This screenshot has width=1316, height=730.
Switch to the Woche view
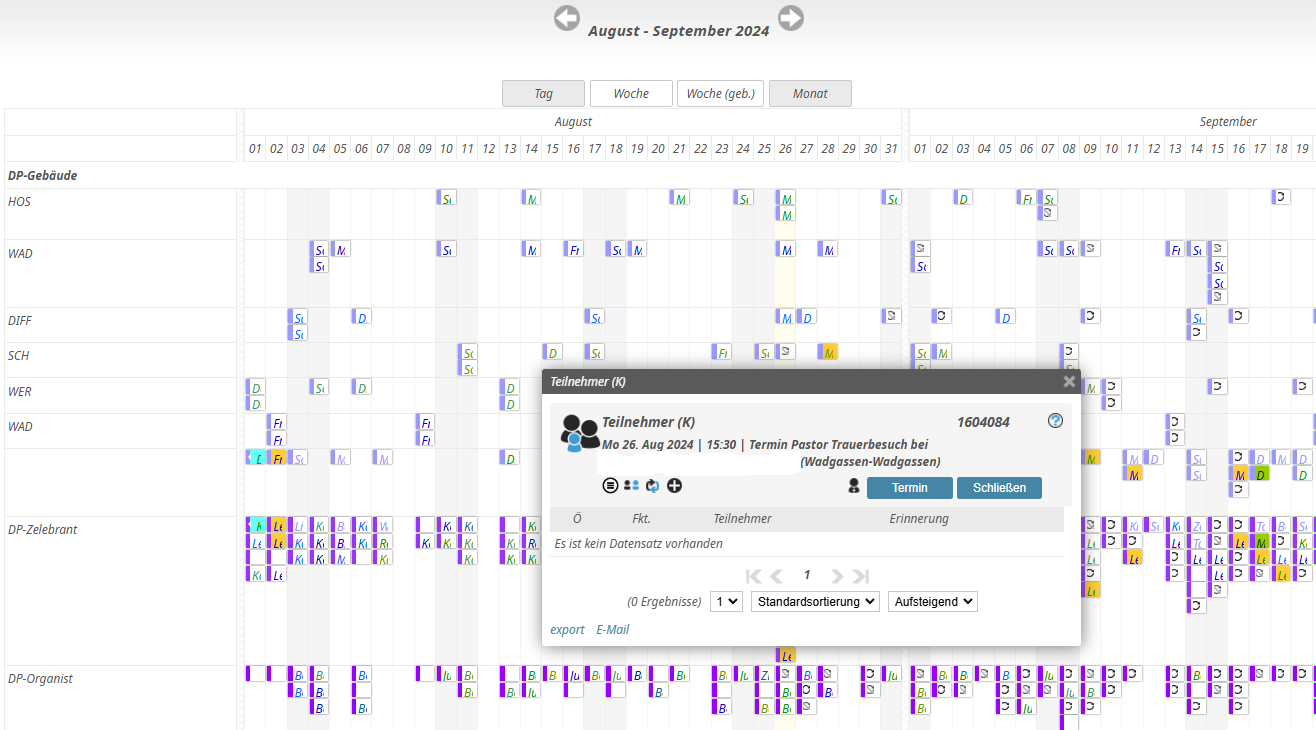[x=631, y=94]
